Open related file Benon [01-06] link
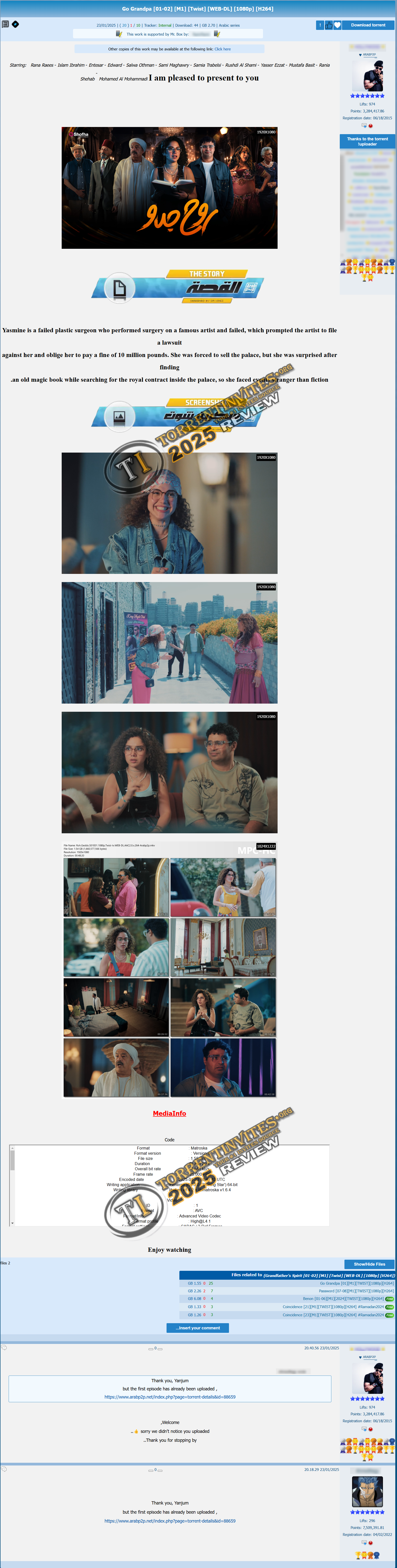397x1568 pixels. pyautogui.click(x=343, y=1299)
